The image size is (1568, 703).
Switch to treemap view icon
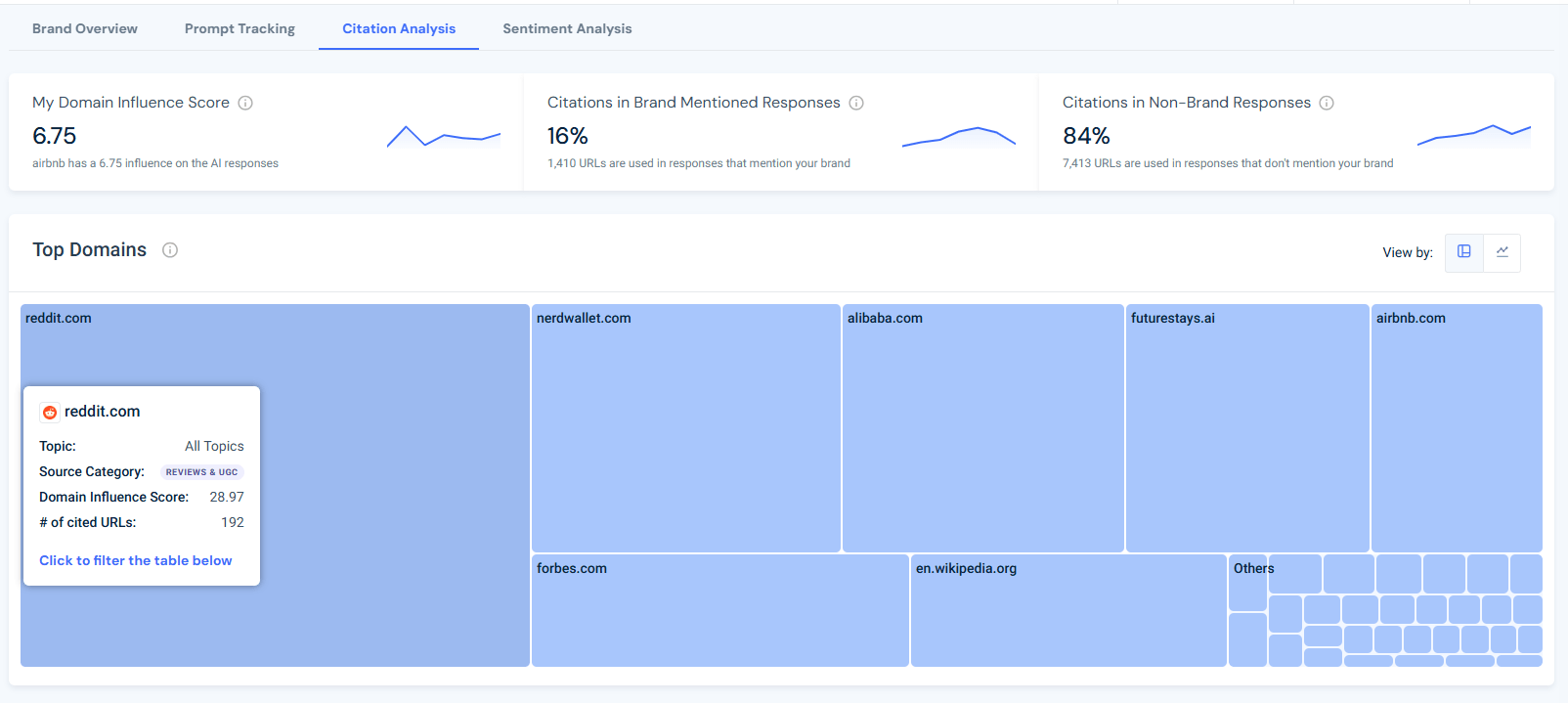tap(1464, 252)
